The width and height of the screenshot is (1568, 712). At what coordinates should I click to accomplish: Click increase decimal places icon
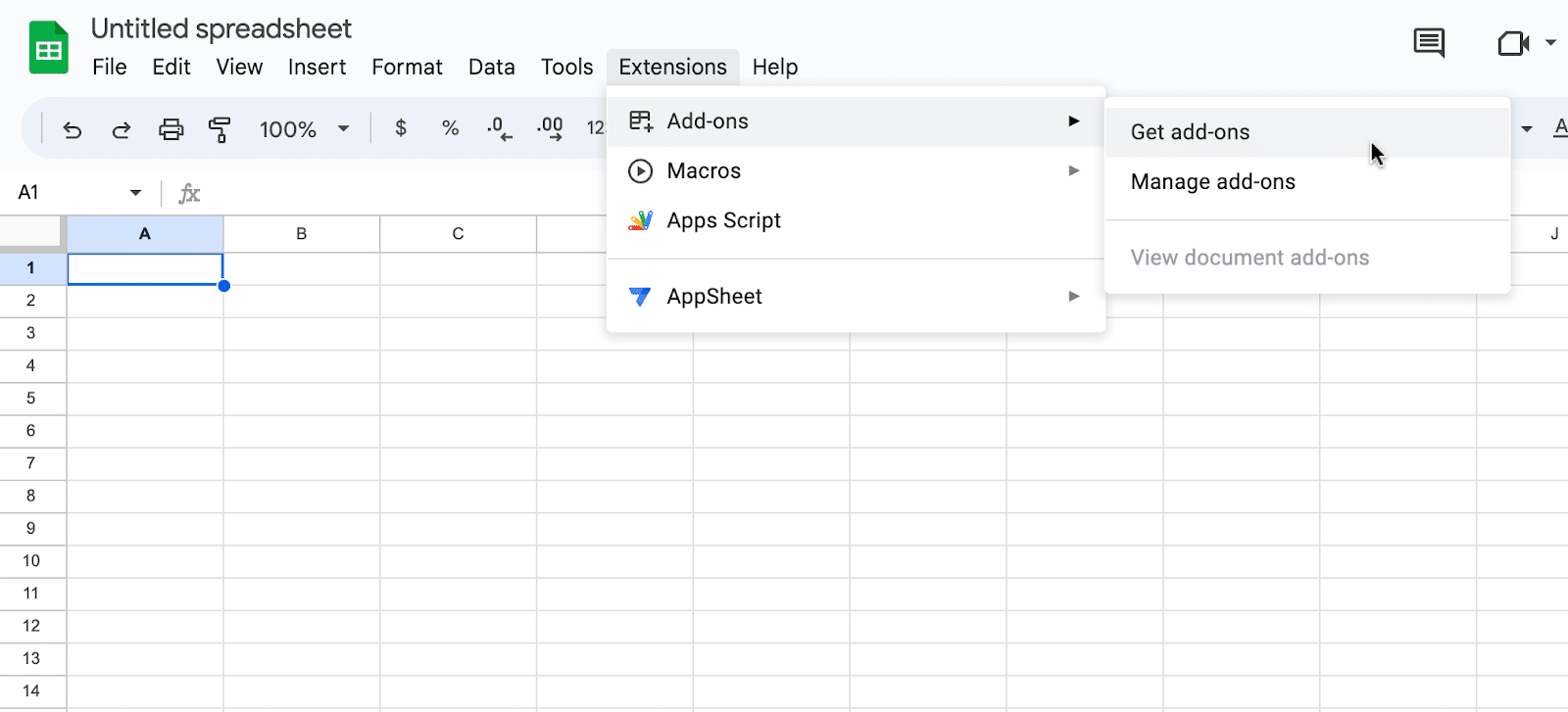click(x=549, y=128)
